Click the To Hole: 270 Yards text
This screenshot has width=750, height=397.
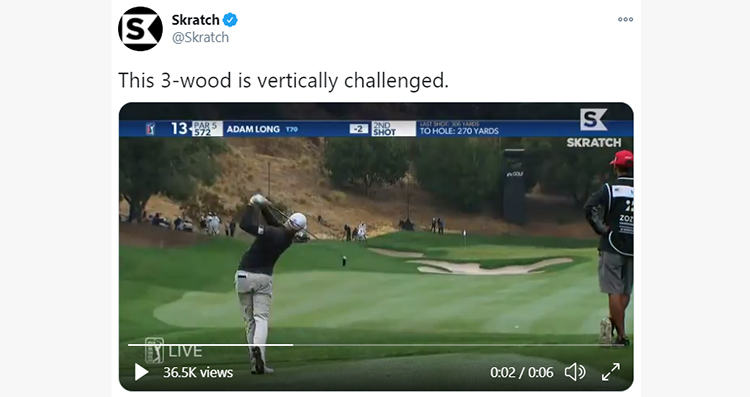point(459,131)
